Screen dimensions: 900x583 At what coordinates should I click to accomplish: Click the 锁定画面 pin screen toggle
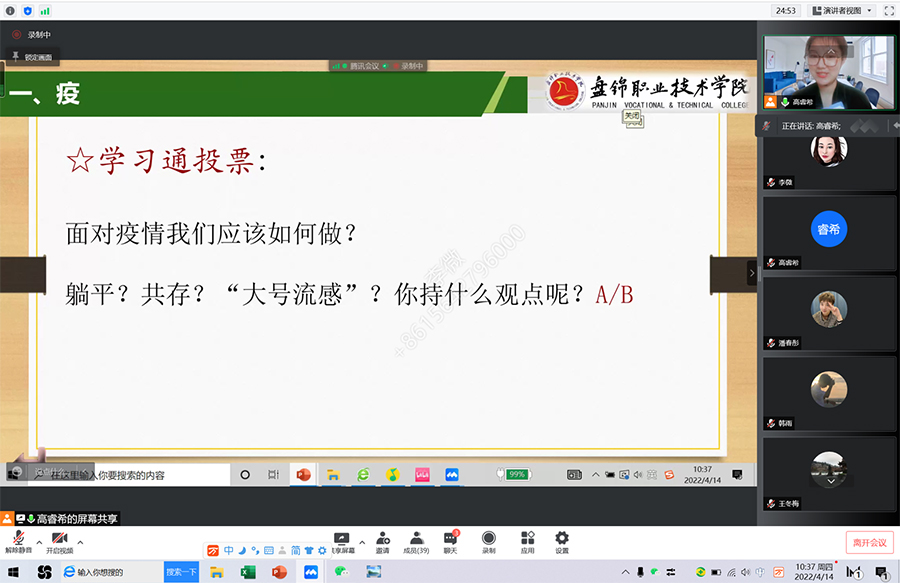click(x=33, y=57)
